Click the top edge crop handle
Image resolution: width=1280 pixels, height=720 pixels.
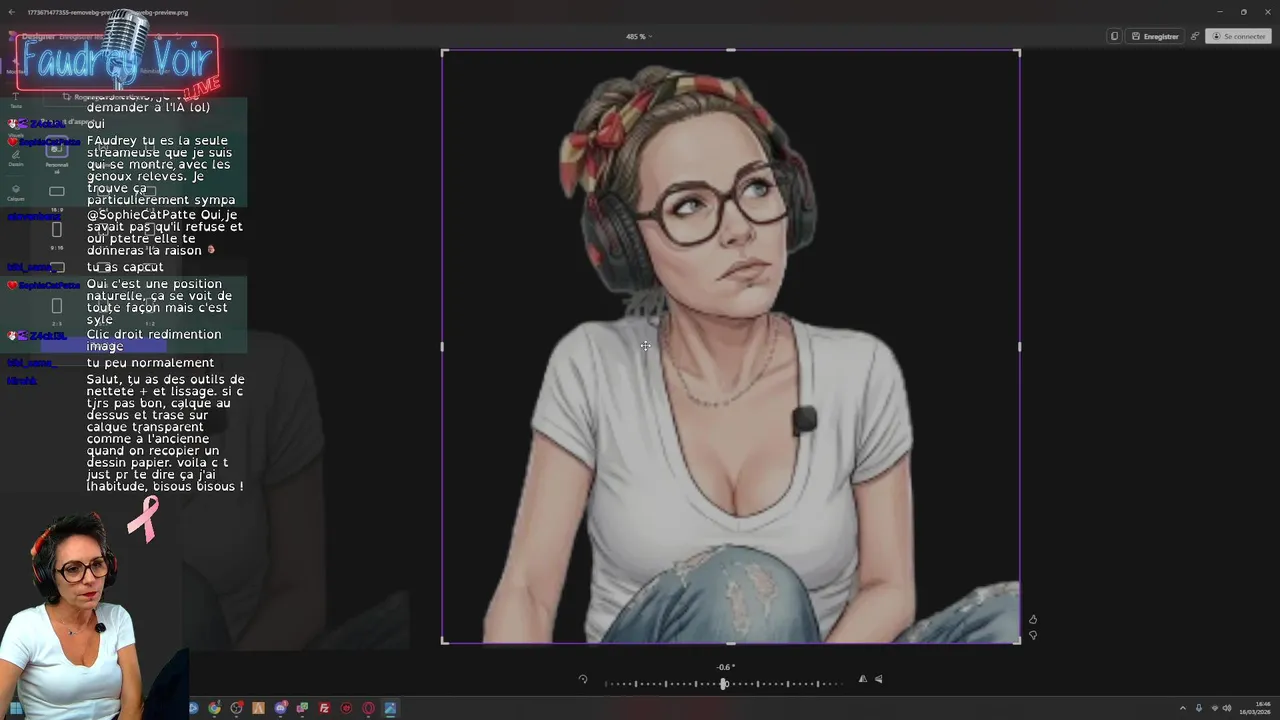(x=731, y=50)
